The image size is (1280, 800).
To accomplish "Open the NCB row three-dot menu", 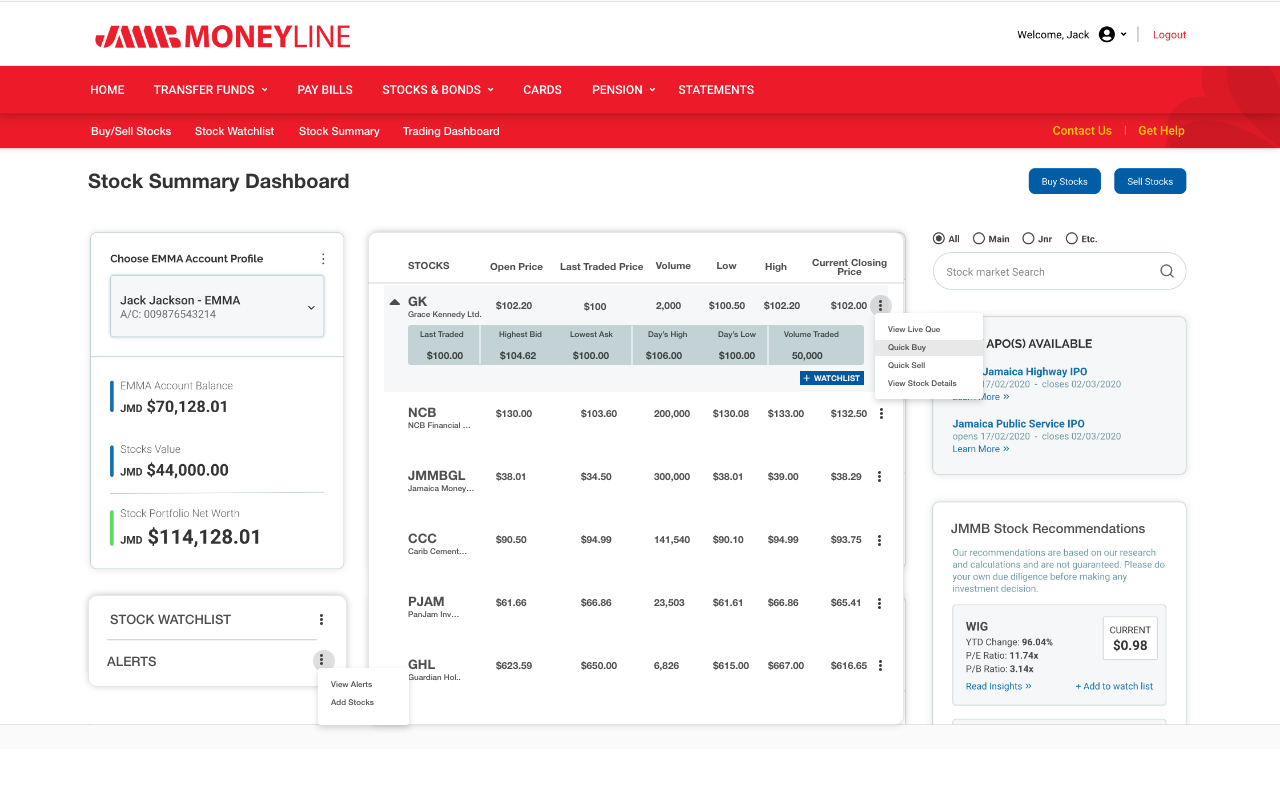I will pos(881,414).
